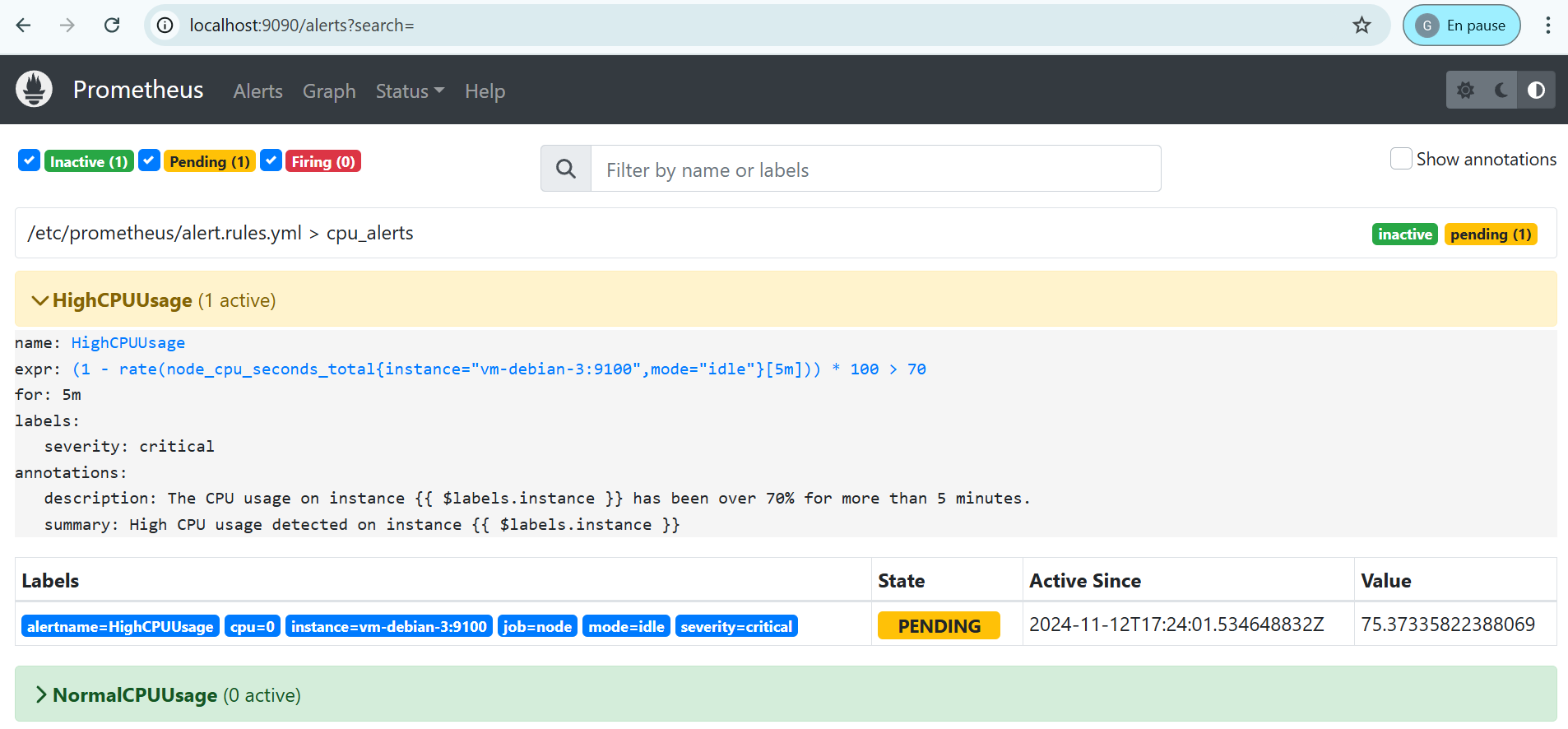Open the Alerts nav item
Viewport: 1568px width, 729px height.
point(257,91)
